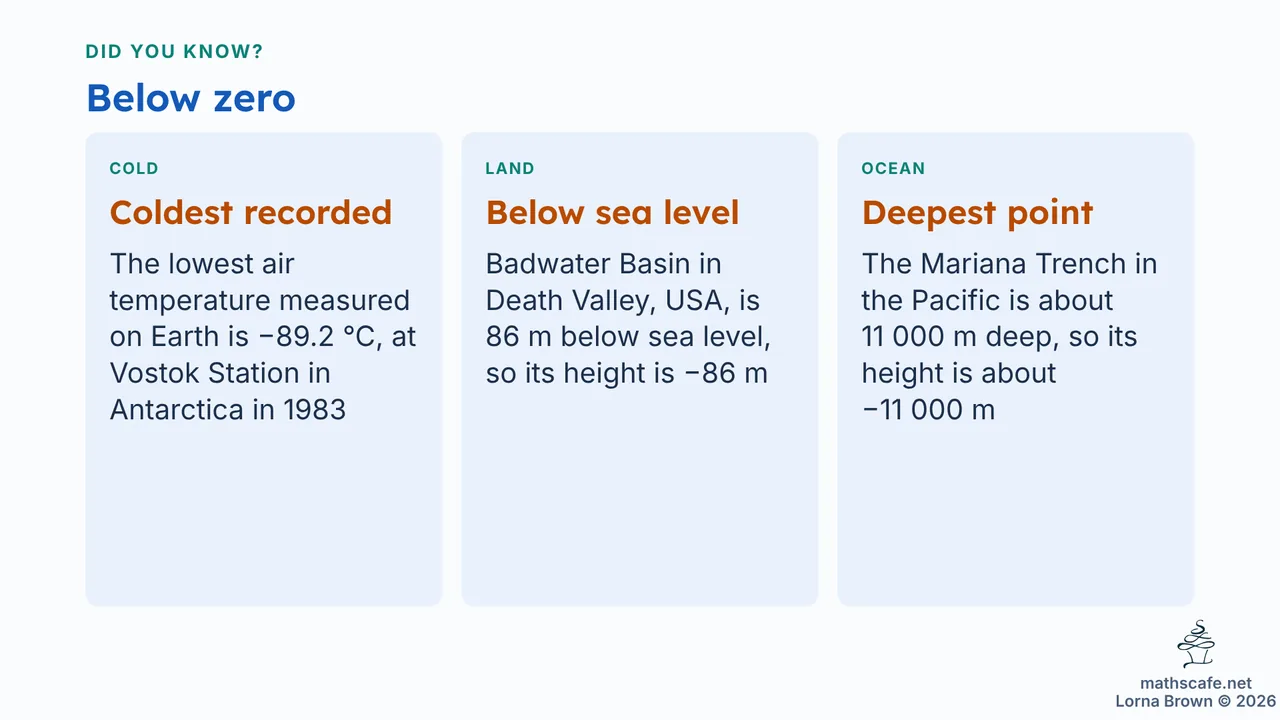Click the −11 000 m height value
This screenshot has height=720, width=1280.
[x=928, y=409]
